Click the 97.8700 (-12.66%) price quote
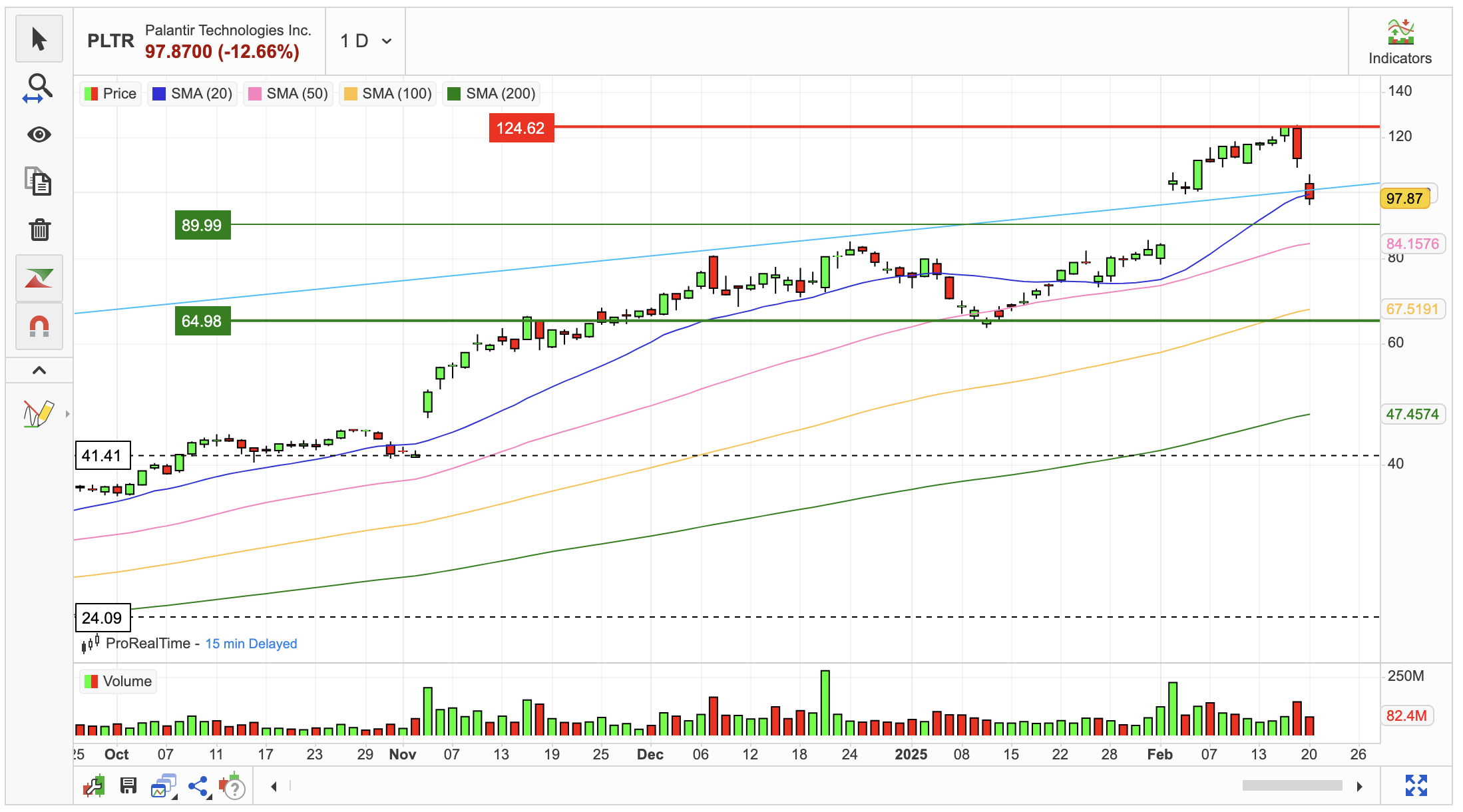This screenshot has height=812, width=1463. [x=222, y=52]
